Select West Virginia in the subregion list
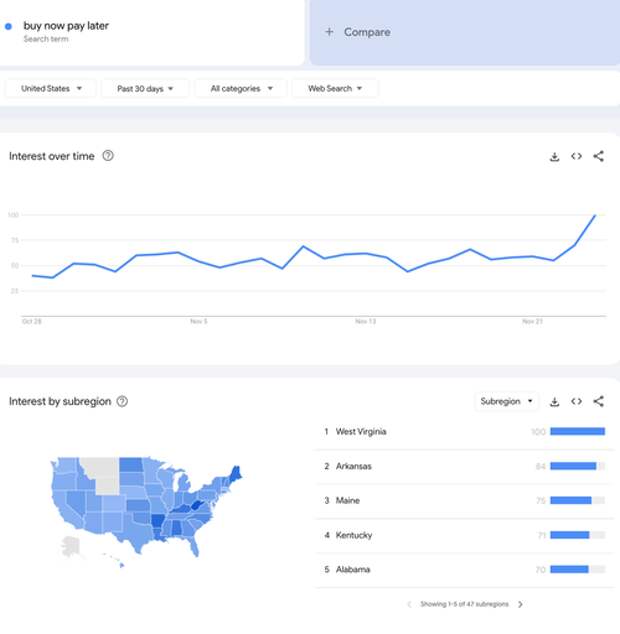The height and width of the screenshot is (634, 620). [x=361, y=432]
